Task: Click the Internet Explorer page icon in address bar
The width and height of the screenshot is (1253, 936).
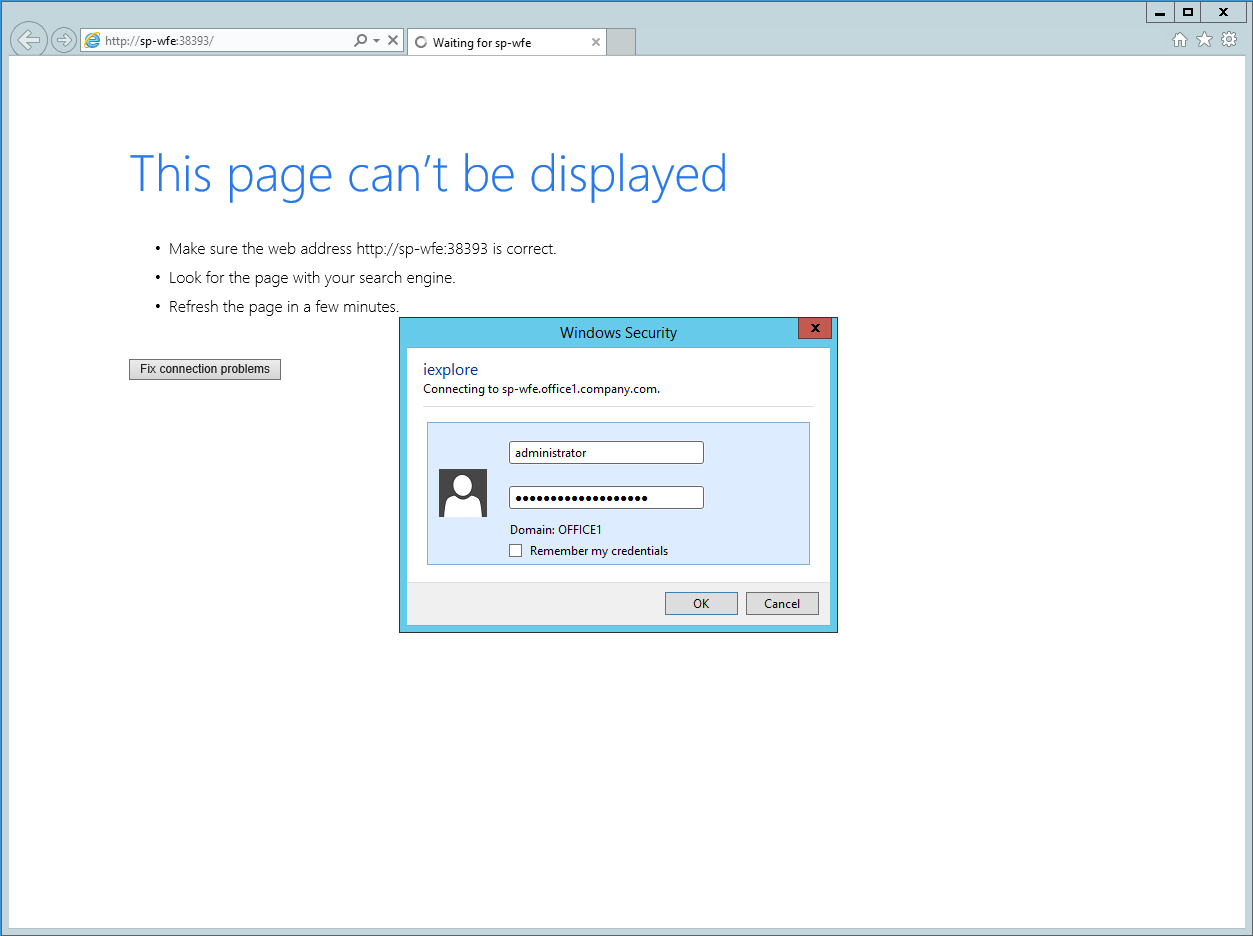Action: pyautogui.click(x=93, y=41)
